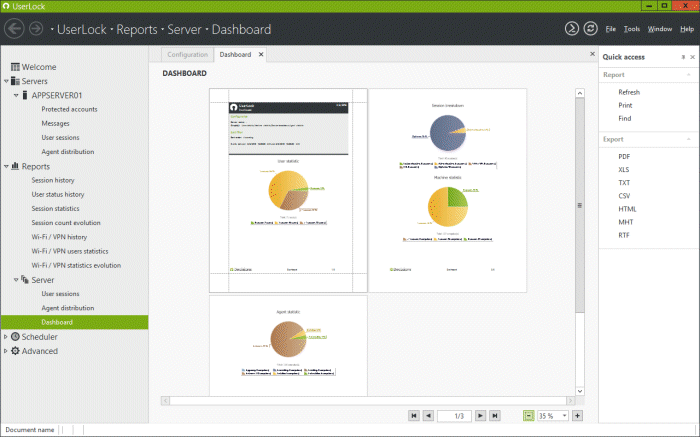Click the Agent statistic page thumbnail
This screenshot has height=437, width=700.
288,345
